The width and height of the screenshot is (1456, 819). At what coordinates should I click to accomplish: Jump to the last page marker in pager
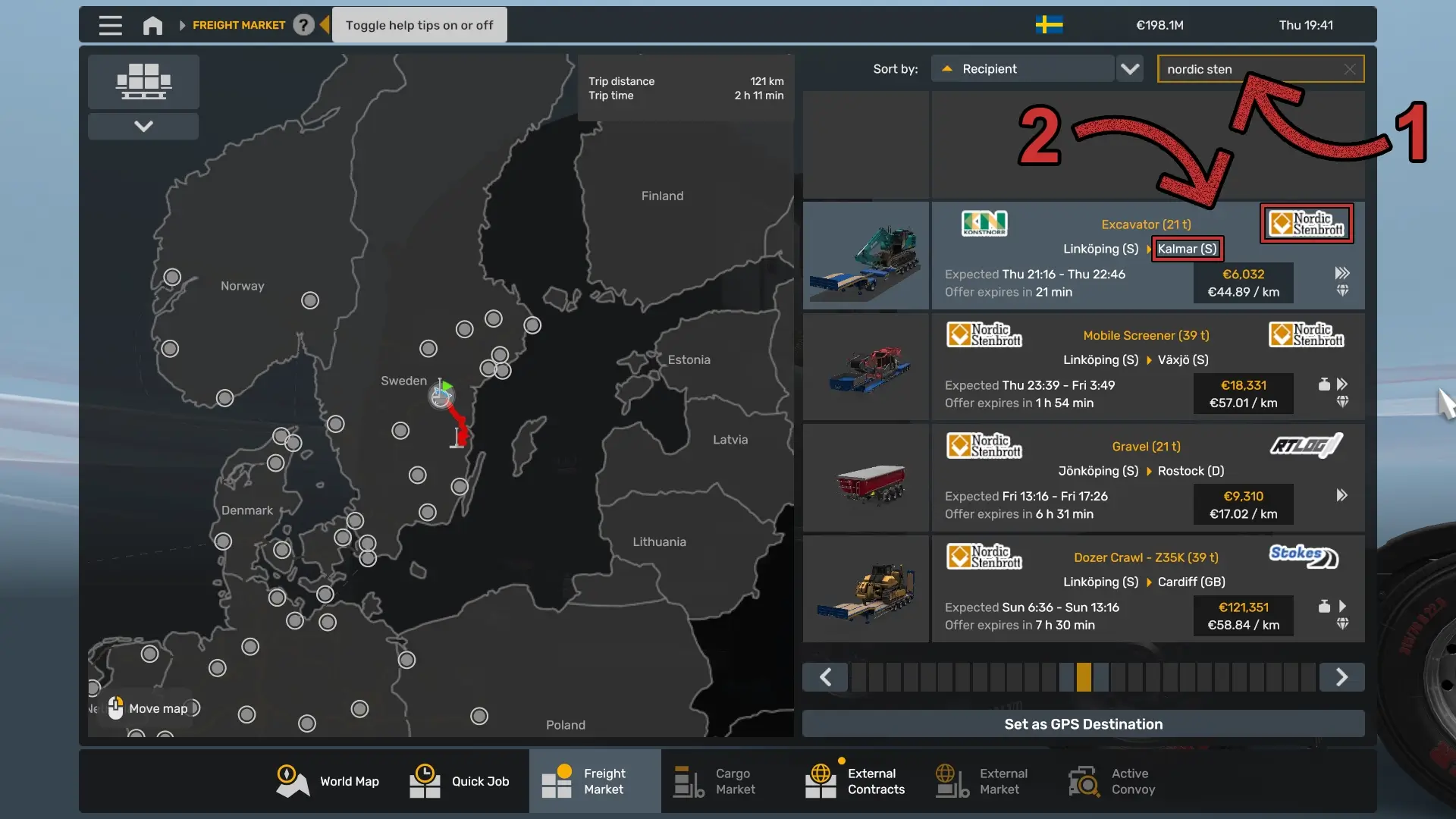tap(1308, 677)
